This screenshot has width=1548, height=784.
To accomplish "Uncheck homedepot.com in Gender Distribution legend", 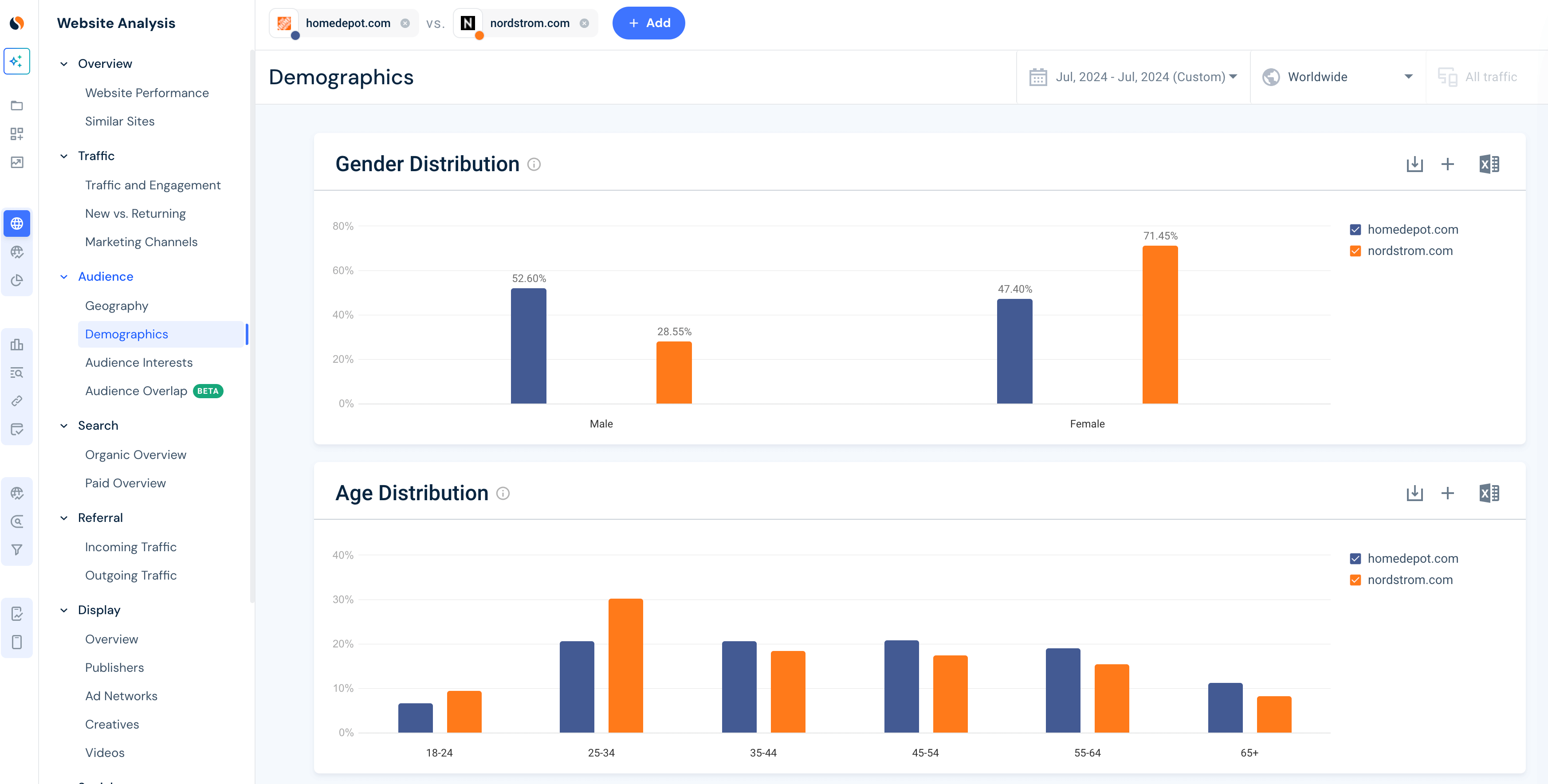I will click(x=1355, y=230).
